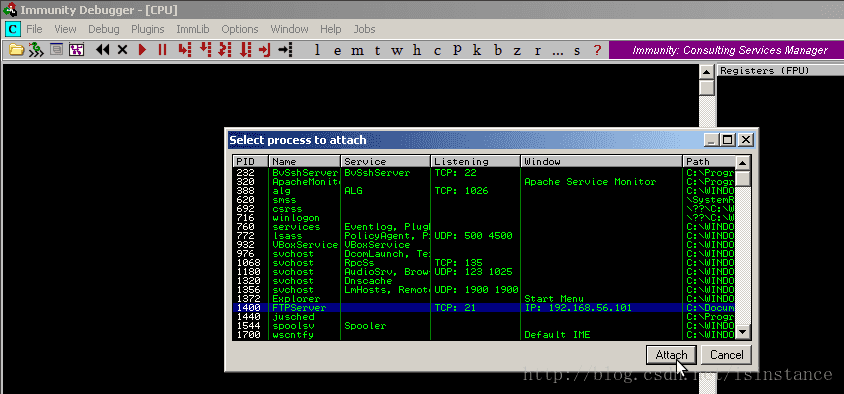Select the lsass process row
Screen dimensions: 844x394
tap(484, 236)
